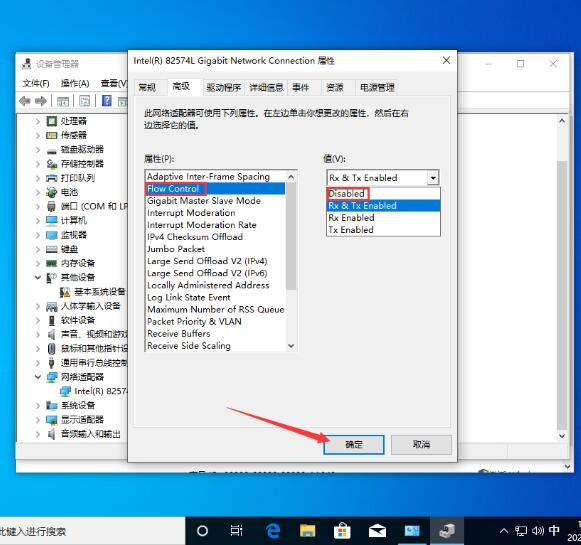Click the 取消 cancel button
This screenshot has width=581, height=545.
click(421, 444)
